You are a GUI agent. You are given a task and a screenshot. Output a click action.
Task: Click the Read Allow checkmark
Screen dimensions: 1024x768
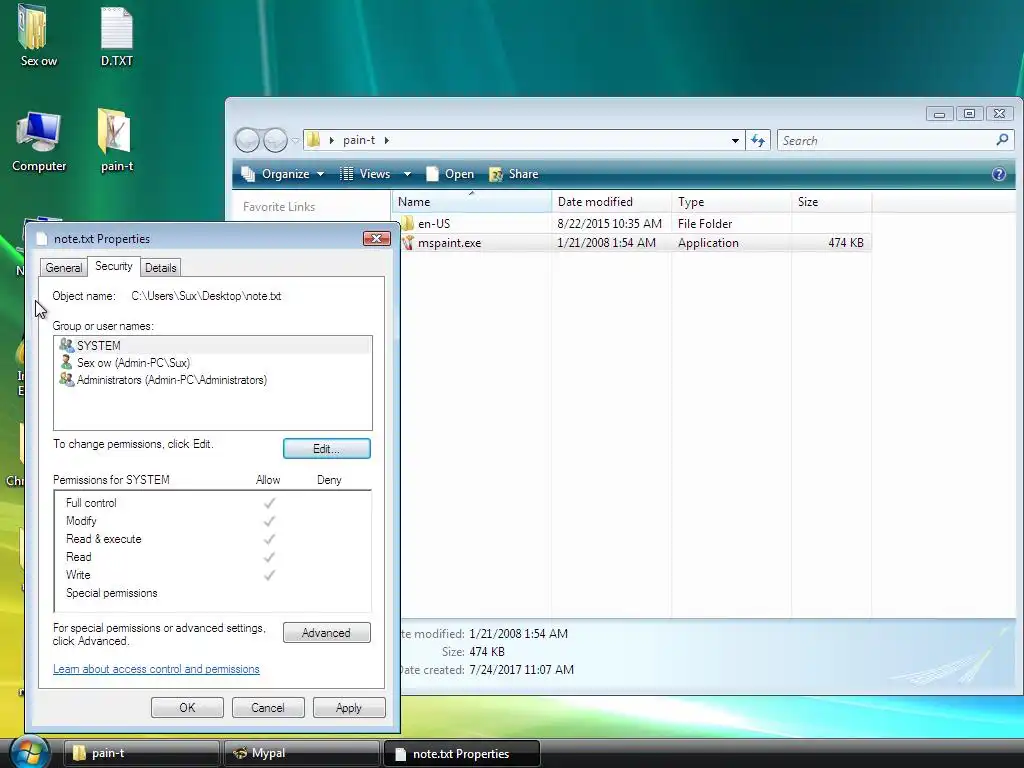click(269, 557)
